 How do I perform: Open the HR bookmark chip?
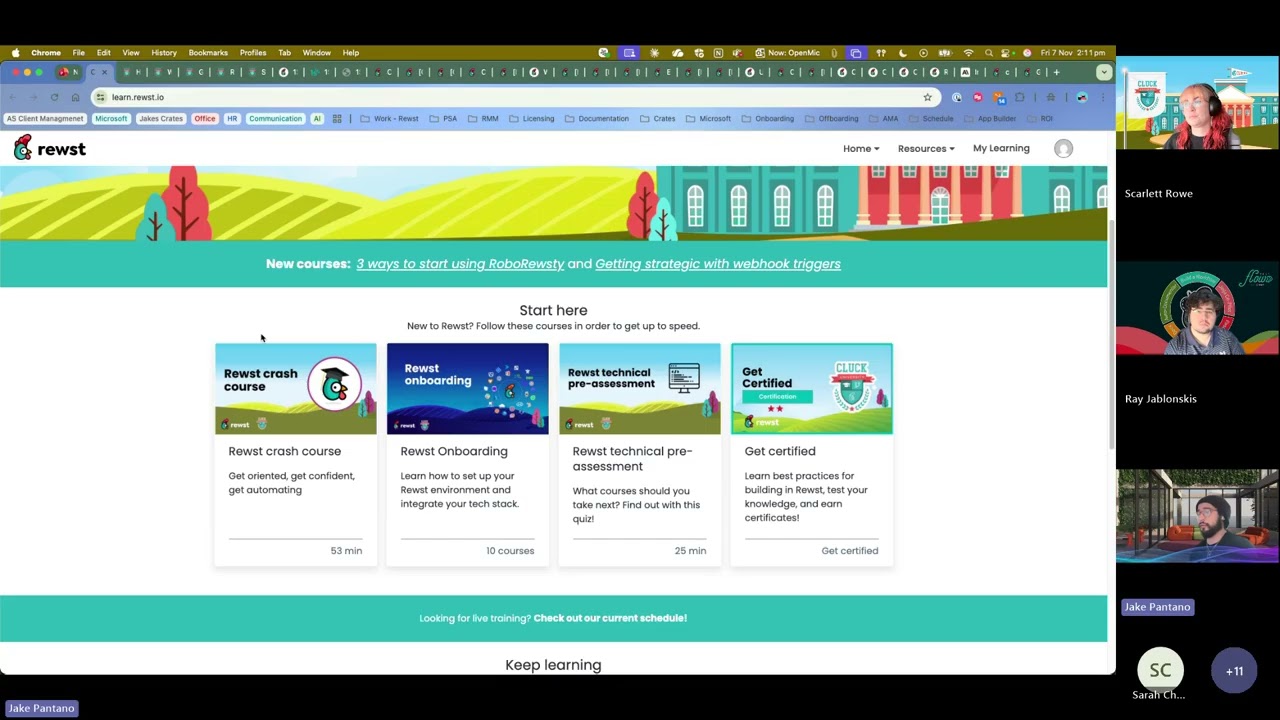[x=232, y=118]
